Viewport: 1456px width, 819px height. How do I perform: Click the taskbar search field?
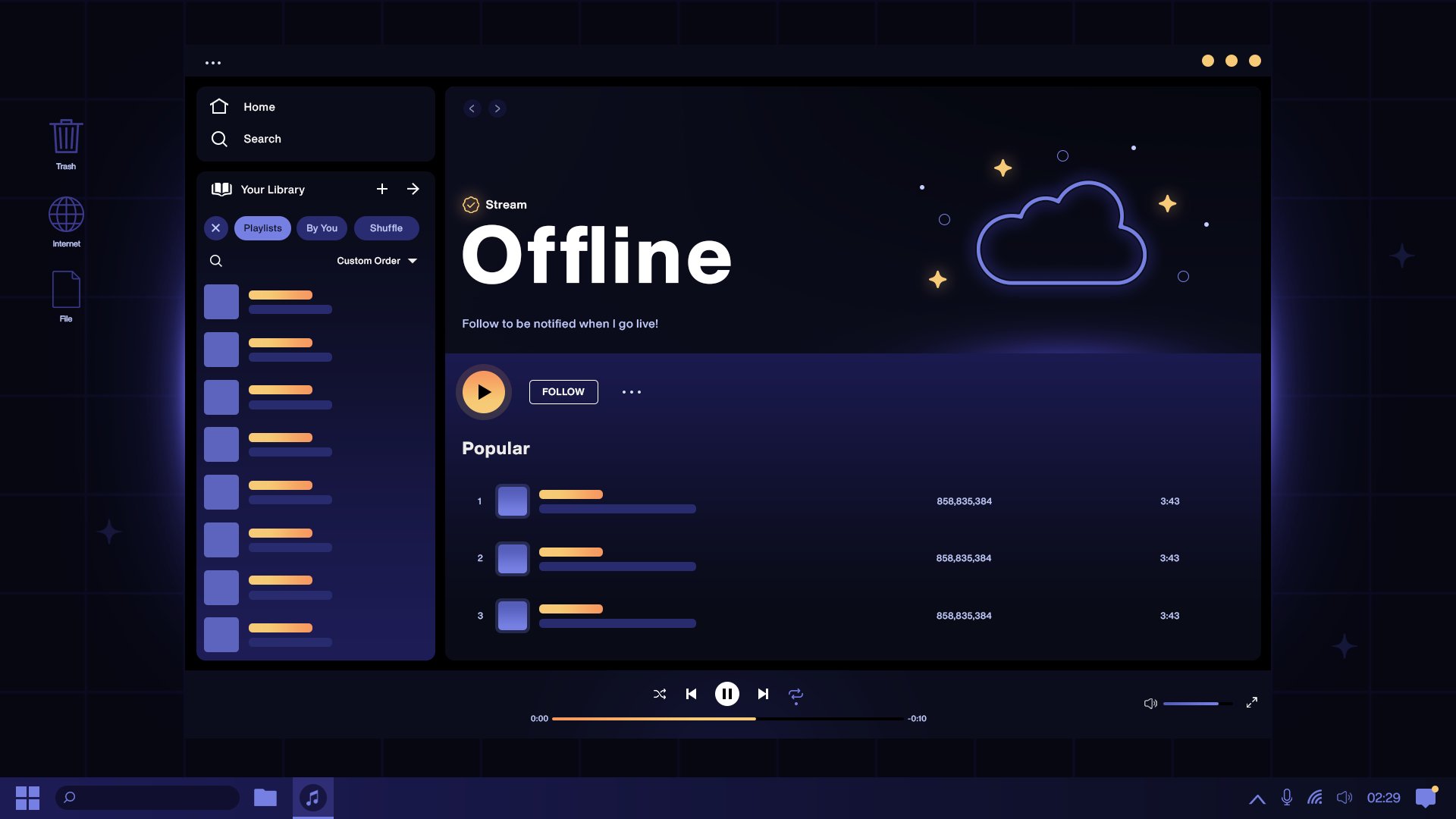pos(147,798)
